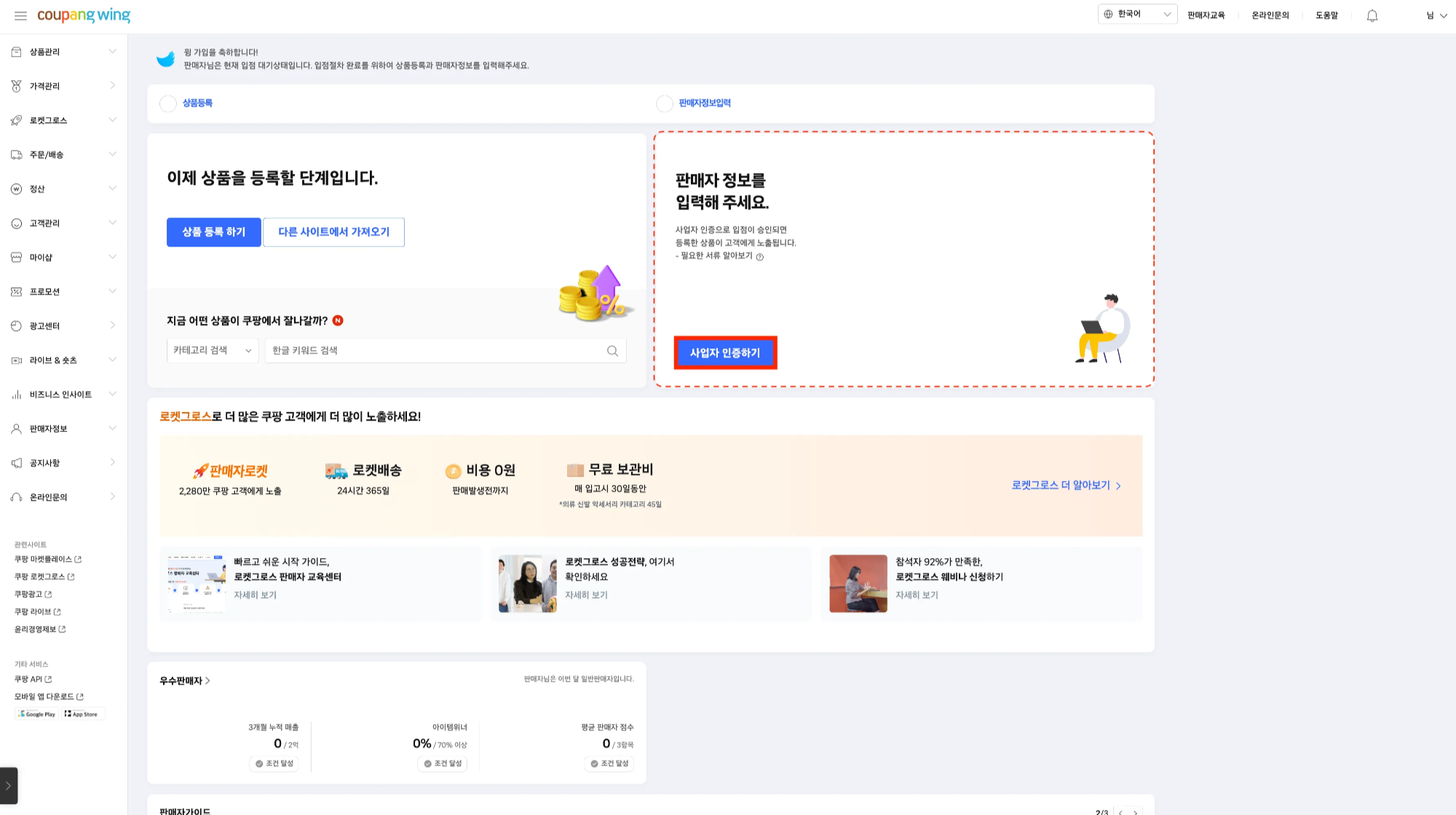Switch to the 판매자정보입력 step
The width and height of the screenshot is (1456, 815).
(x=710, y=103)
